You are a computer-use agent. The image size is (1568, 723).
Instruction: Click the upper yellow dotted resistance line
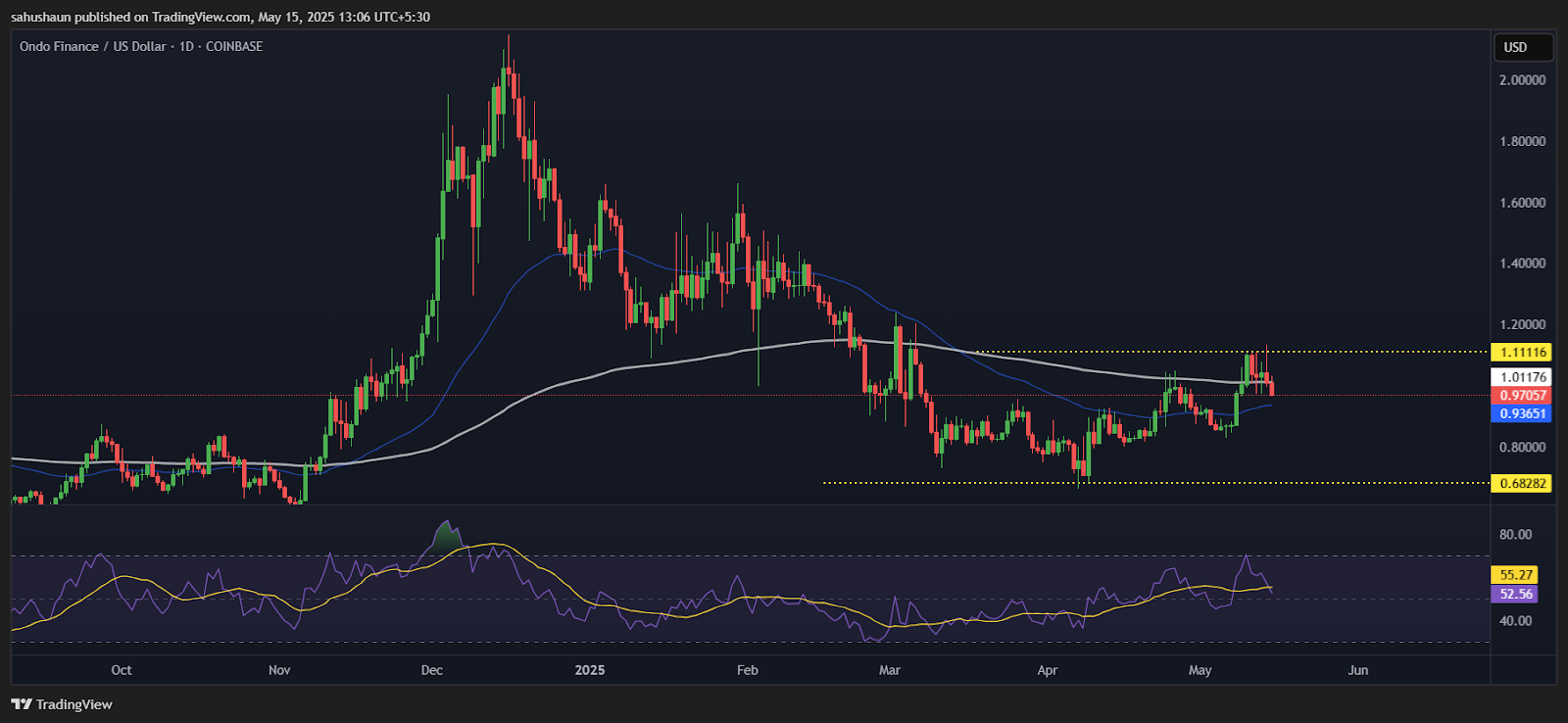1230,352
